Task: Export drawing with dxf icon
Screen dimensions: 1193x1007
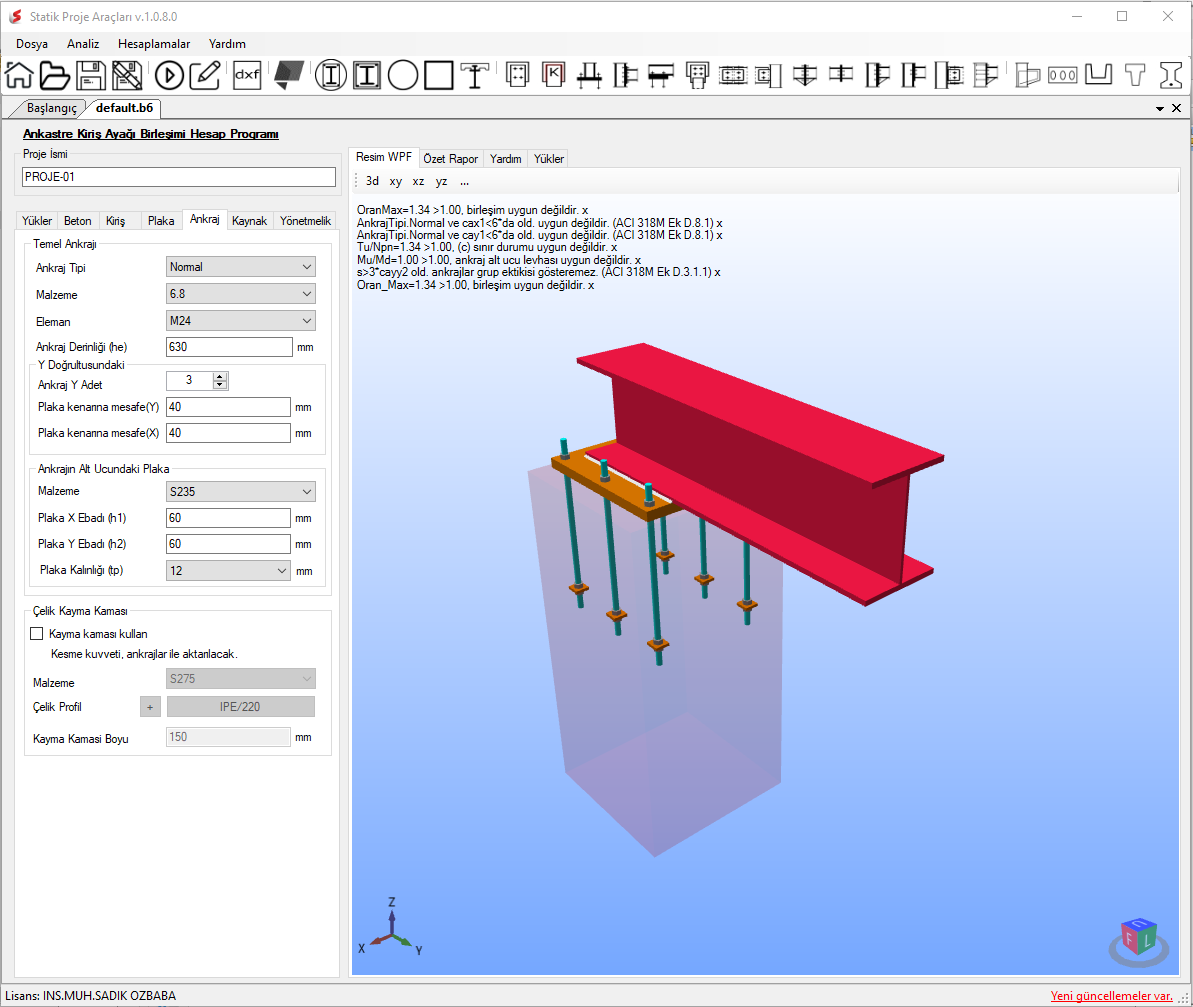Action: tap(247, 75)
